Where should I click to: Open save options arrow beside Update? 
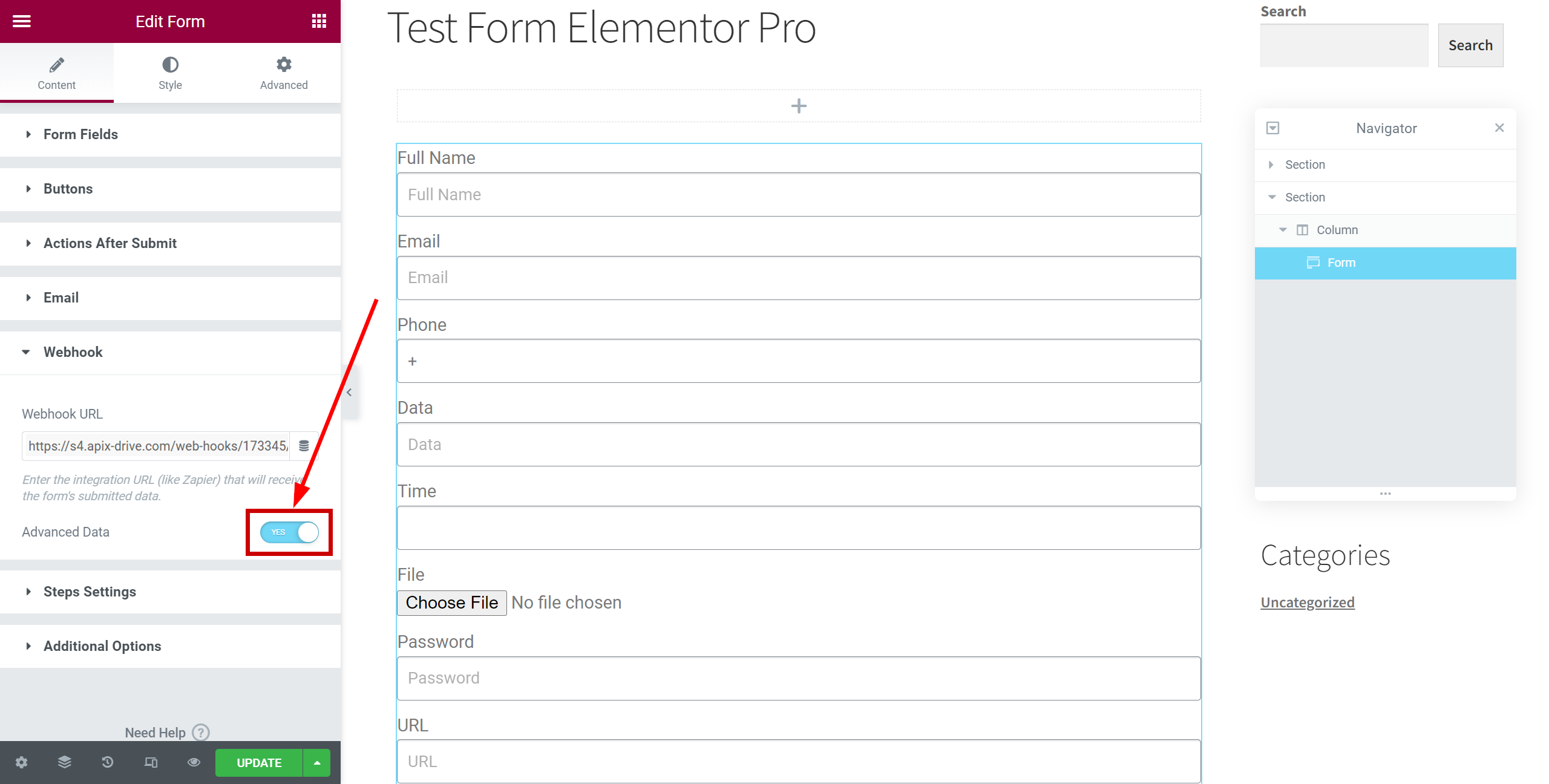pyautogui.click(x=317, y=762)
